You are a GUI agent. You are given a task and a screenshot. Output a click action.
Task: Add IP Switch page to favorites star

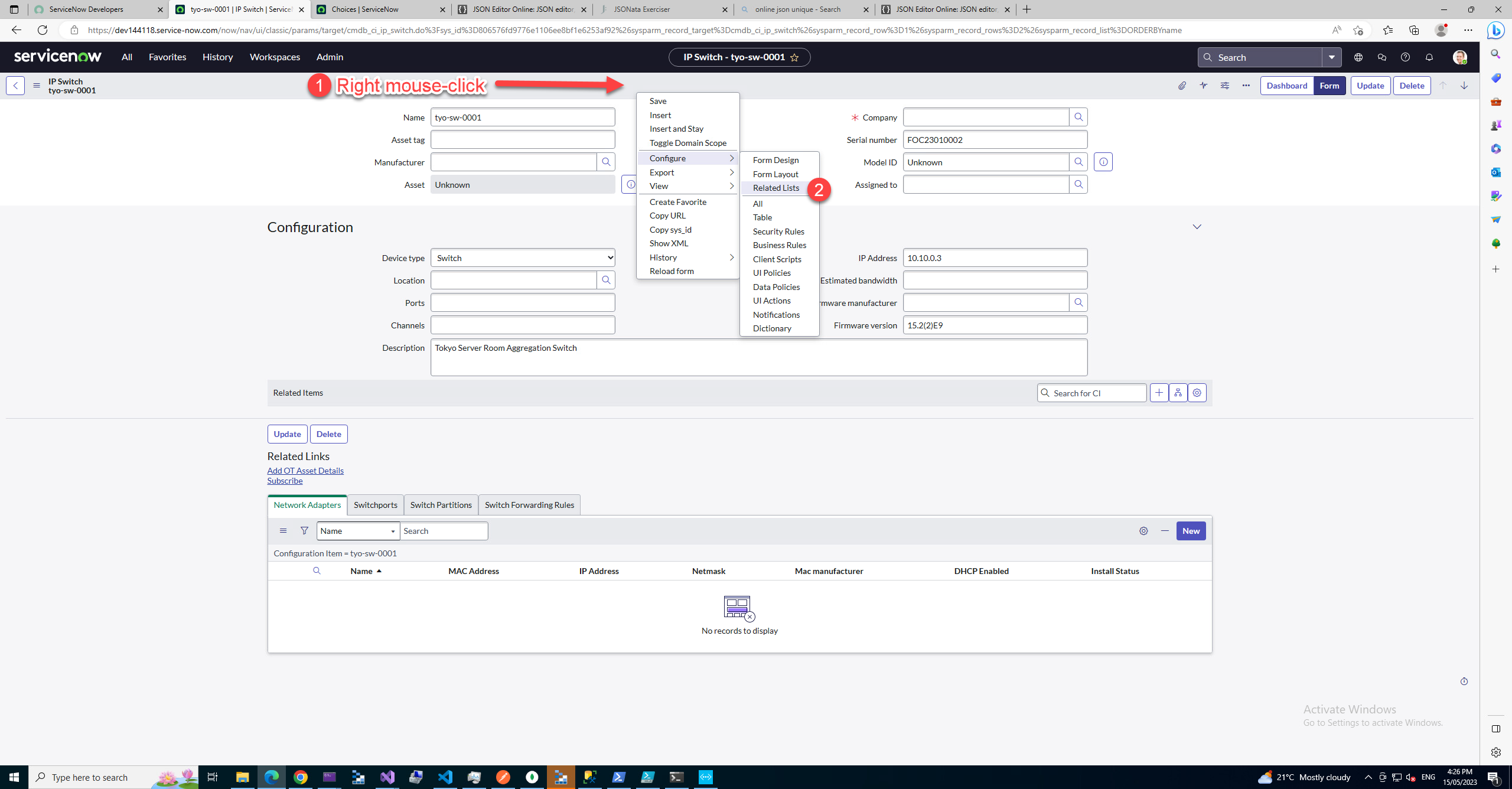pyautogui.click(x=794, y=57)
